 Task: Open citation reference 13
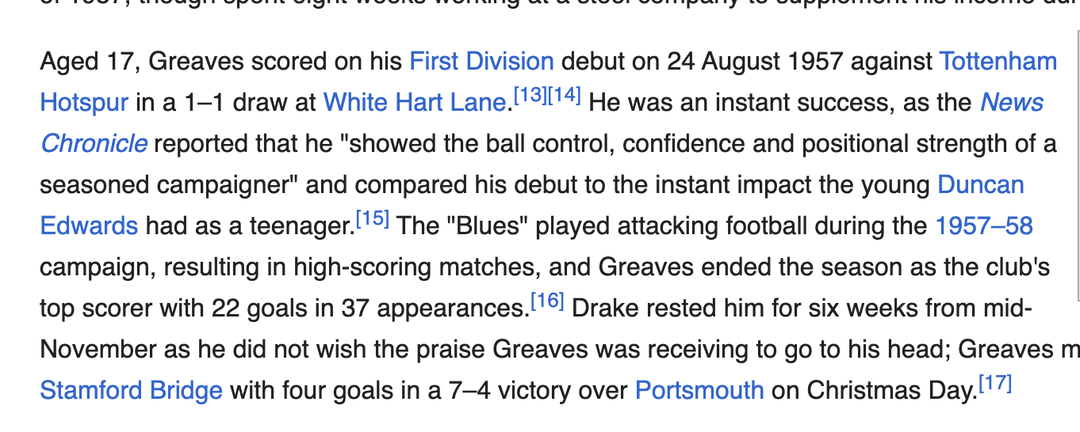530,96
